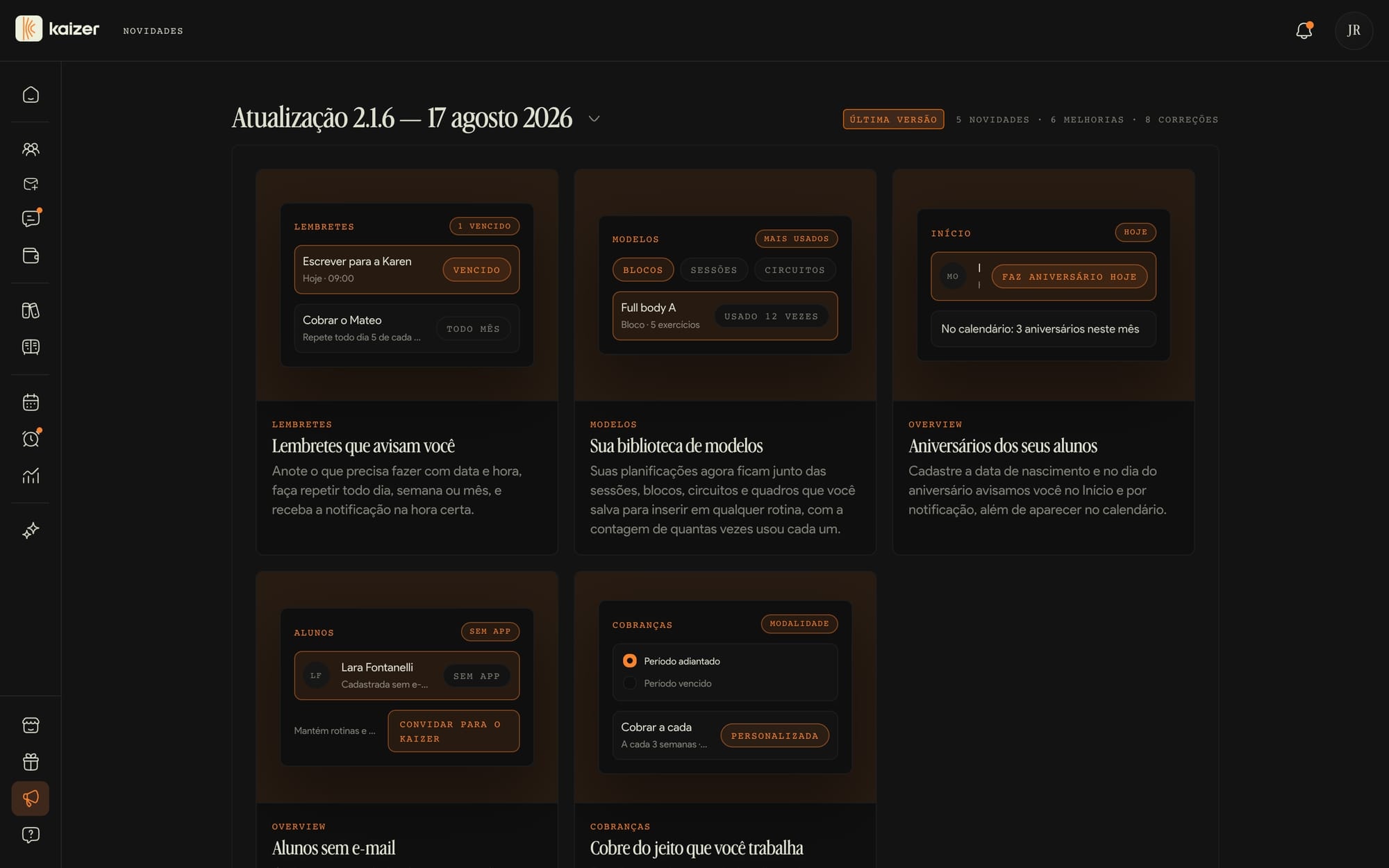The height and width of the screenshot is (868, 1389).
Task: Go to the Home sidebar icon
Action: coord(31,94)
